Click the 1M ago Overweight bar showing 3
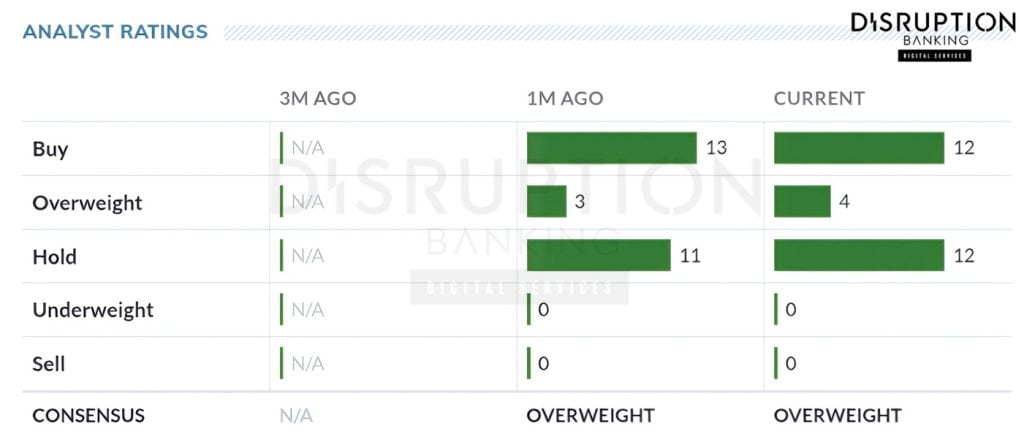 click(546, 201)
